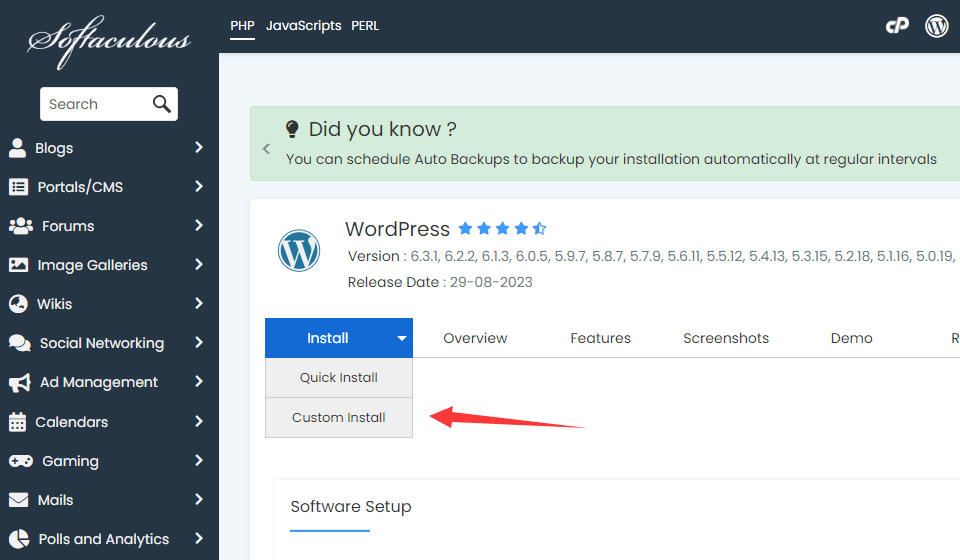Expand the Forums category chevron

[199, 226]
